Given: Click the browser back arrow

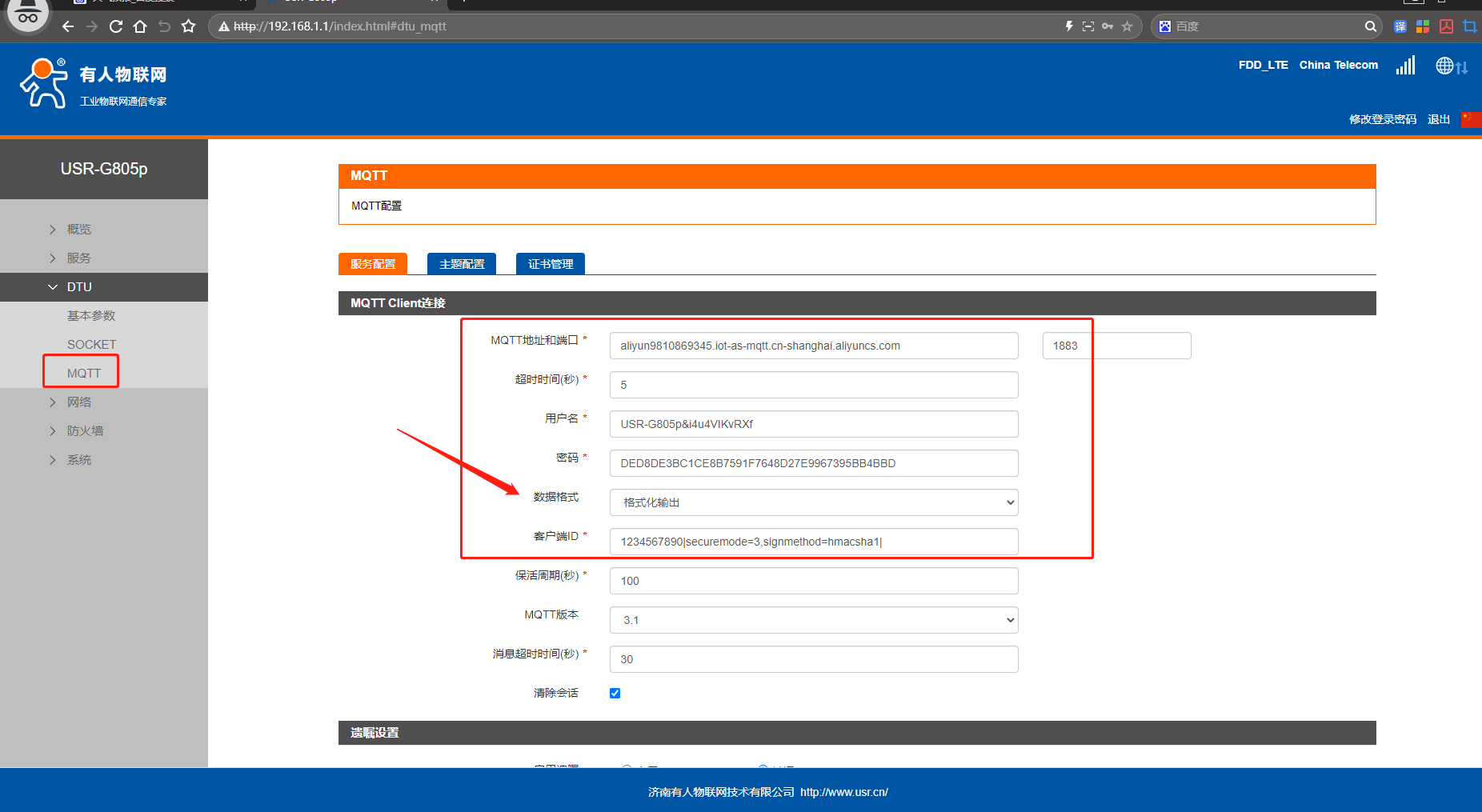Looking at the screenshot, I should coord(68,26).
